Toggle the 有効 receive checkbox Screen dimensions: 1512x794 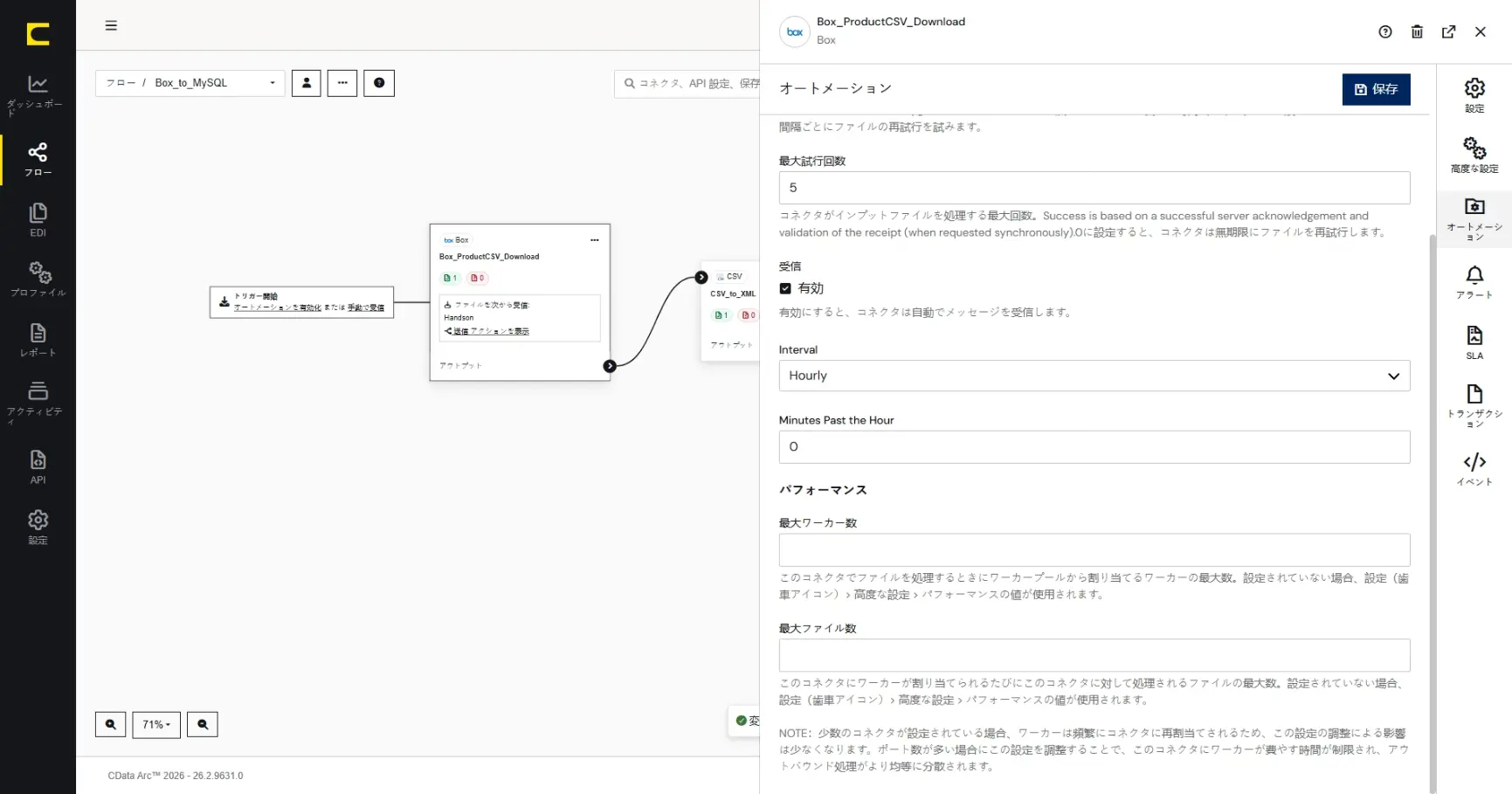[x=785, y=288]
